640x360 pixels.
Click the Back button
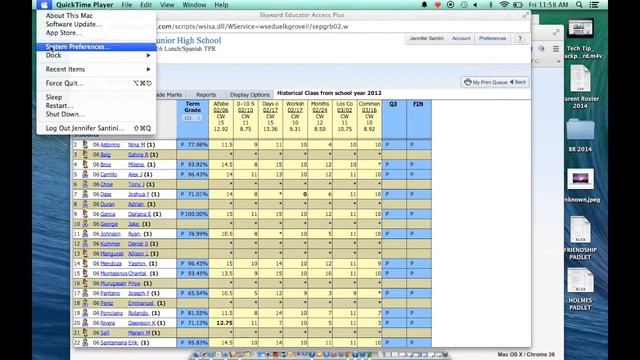[518, 82]
